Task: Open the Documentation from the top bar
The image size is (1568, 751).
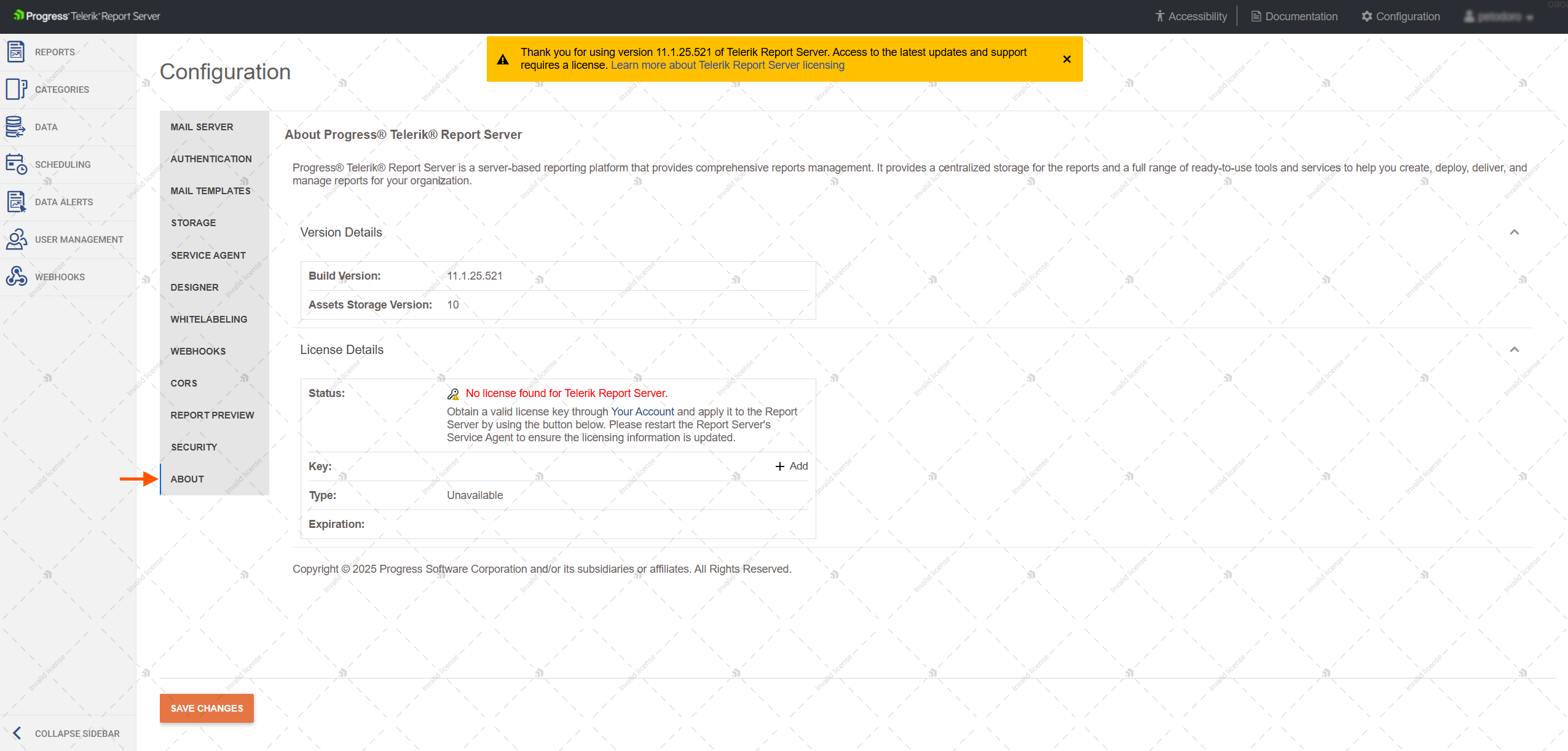Action: (x=1294, y=16)
